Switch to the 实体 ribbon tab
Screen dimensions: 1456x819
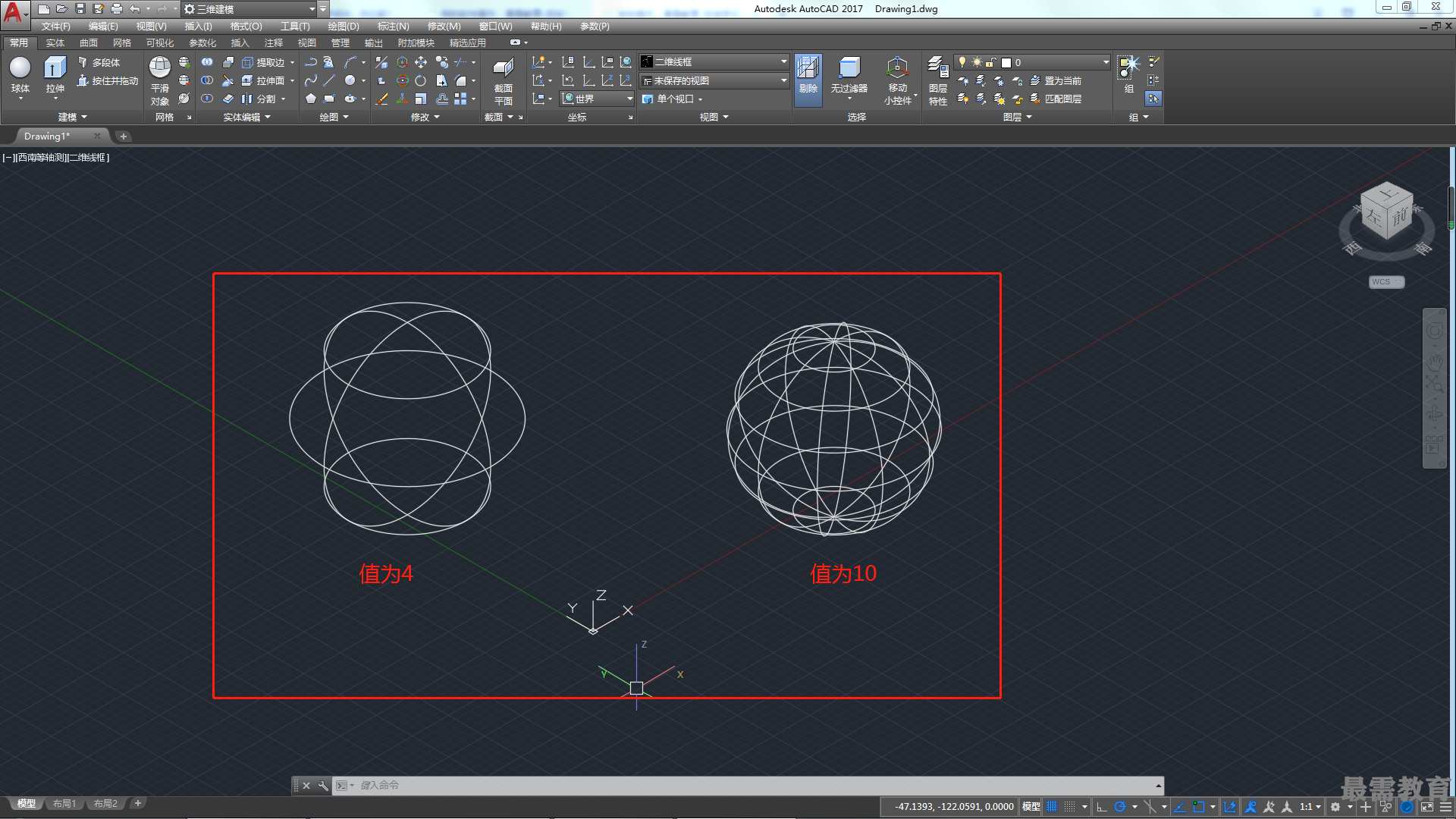click(55, 43)
